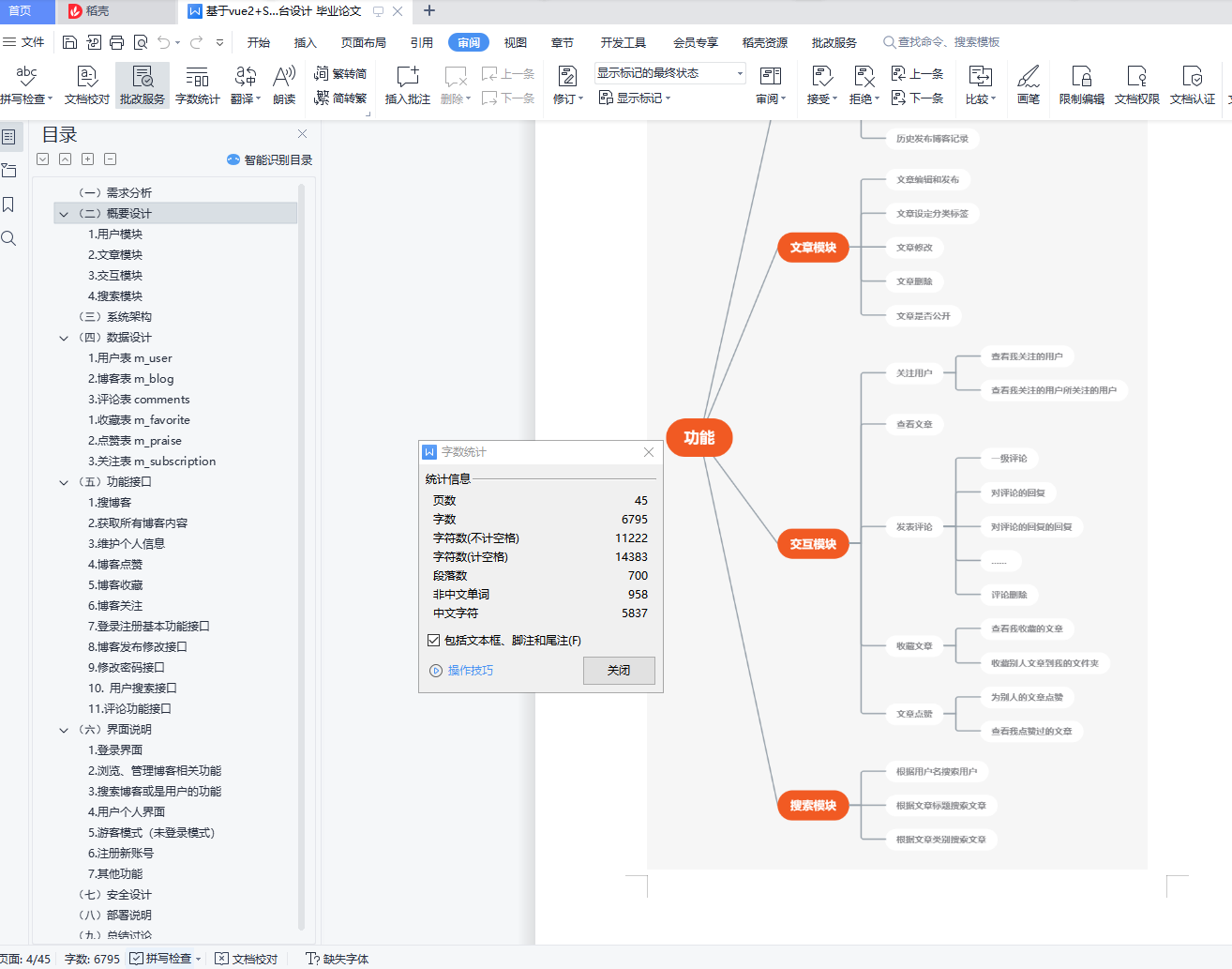Switch to the 插入 ribbon tab
The width and height of the screenshot is (1232, 969).
pos(306,42)
